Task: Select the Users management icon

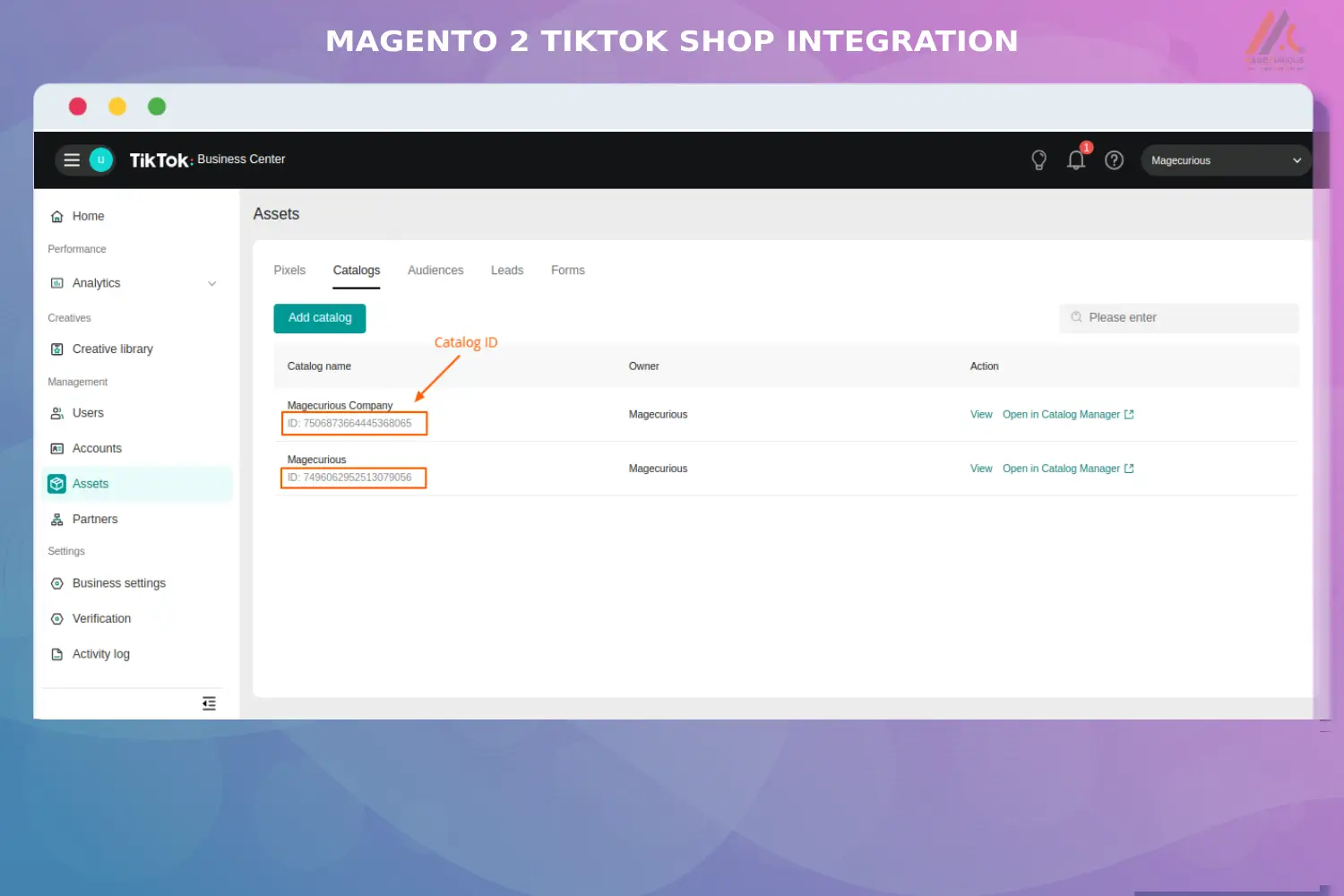Action: [x=56, y=413]
